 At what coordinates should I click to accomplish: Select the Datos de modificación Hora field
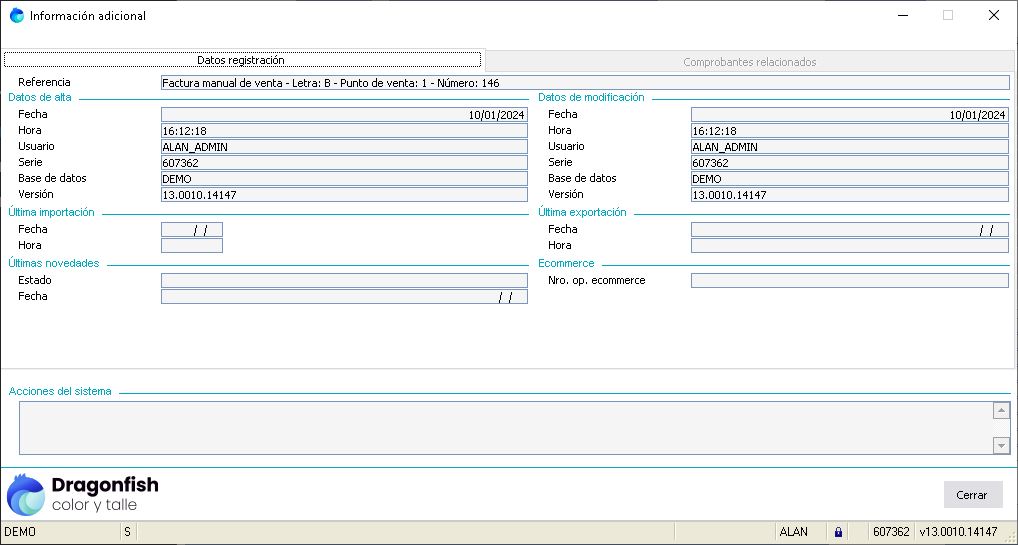click(850, 131)
